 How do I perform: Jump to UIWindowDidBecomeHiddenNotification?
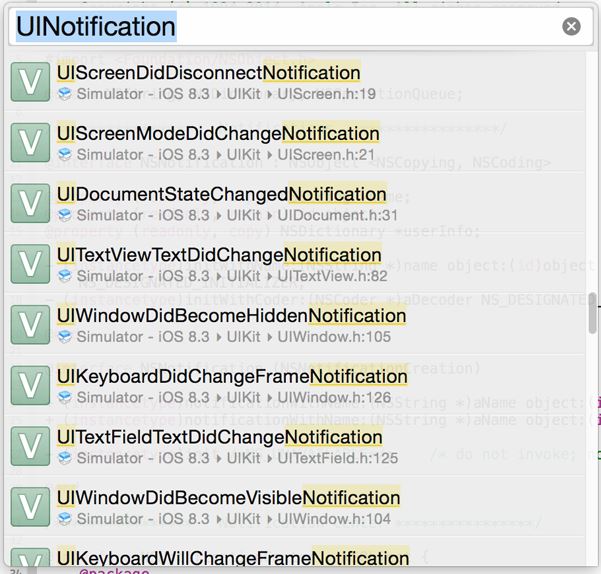tap(231, 316)
